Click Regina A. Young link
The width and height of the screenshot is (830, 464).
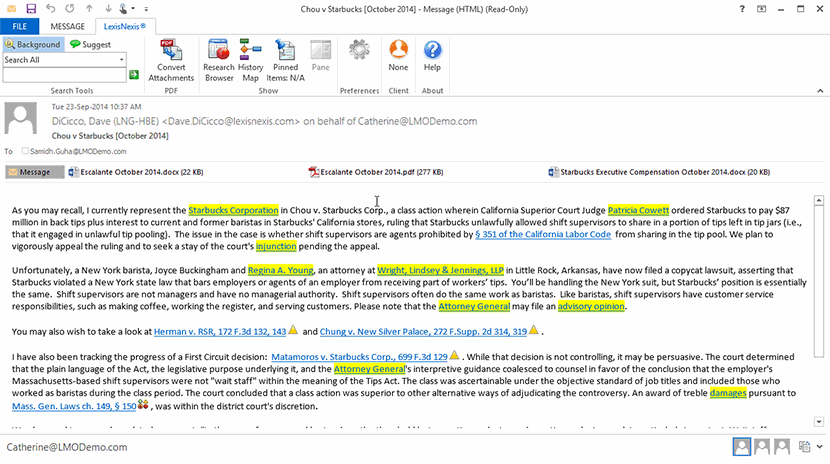[x=281, y=270]
